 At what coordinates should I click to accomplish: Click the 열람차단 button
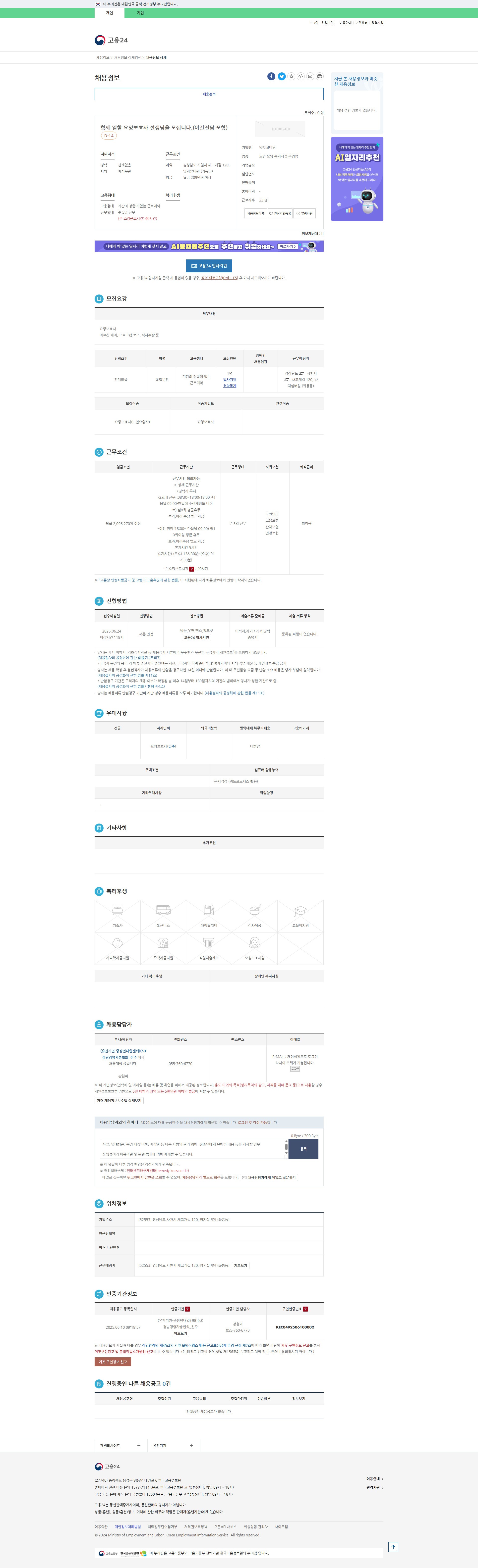pos(304,214)
